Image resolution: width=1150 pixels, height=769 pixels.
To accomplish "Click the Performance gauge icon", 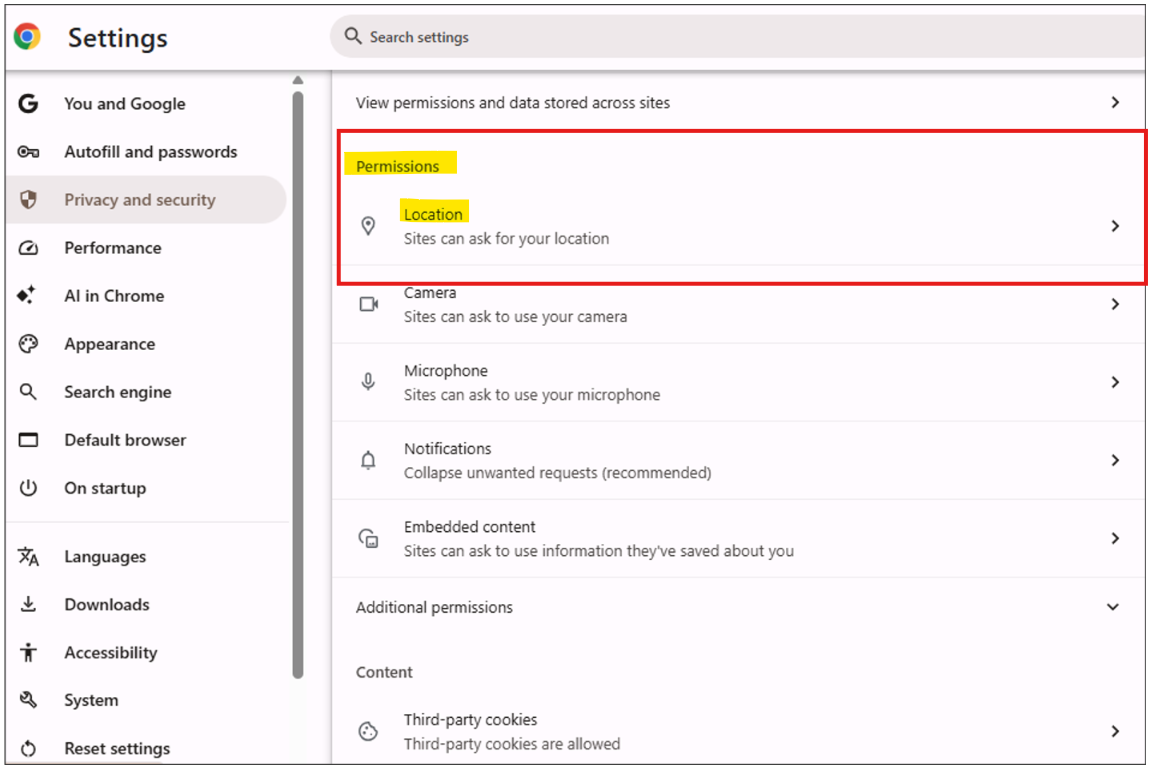I will [28, 248].
